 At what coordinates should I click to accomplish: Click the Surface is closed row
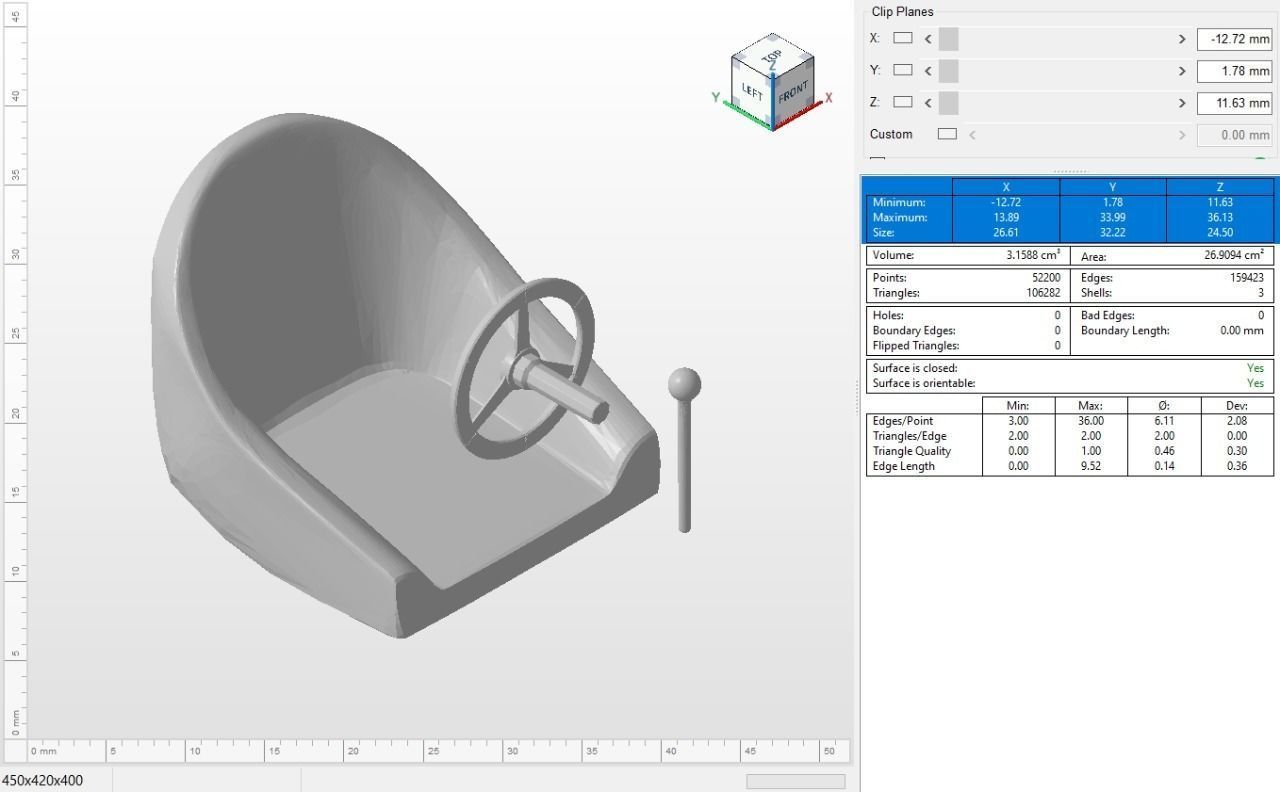(1069, 368)
